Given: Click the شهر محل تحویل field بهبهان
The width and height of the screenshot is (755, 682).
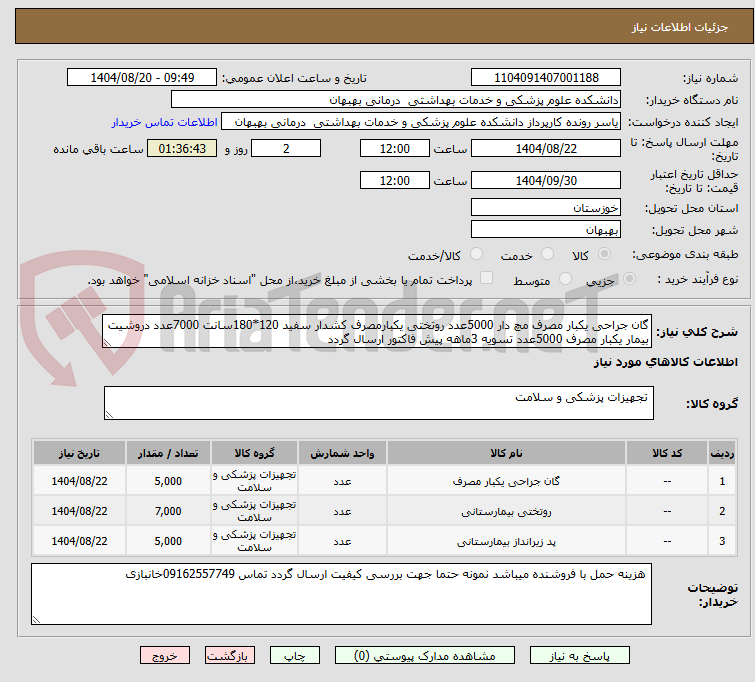Looking at the screenshot, I should coord(546,230).
